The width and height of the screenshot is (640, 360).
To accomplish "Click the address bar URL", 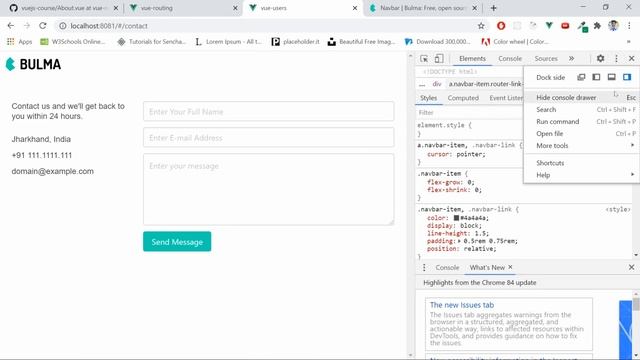I will (x=109, y=26).
